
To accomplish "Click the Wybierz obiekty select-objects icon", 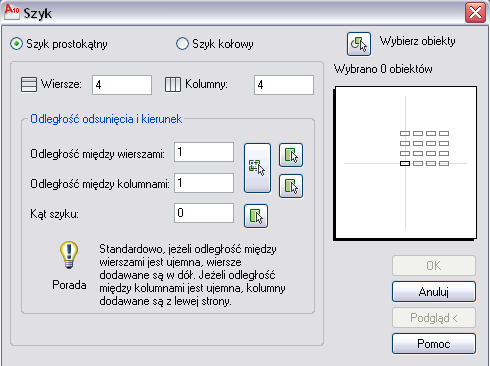I will [359, 44].
